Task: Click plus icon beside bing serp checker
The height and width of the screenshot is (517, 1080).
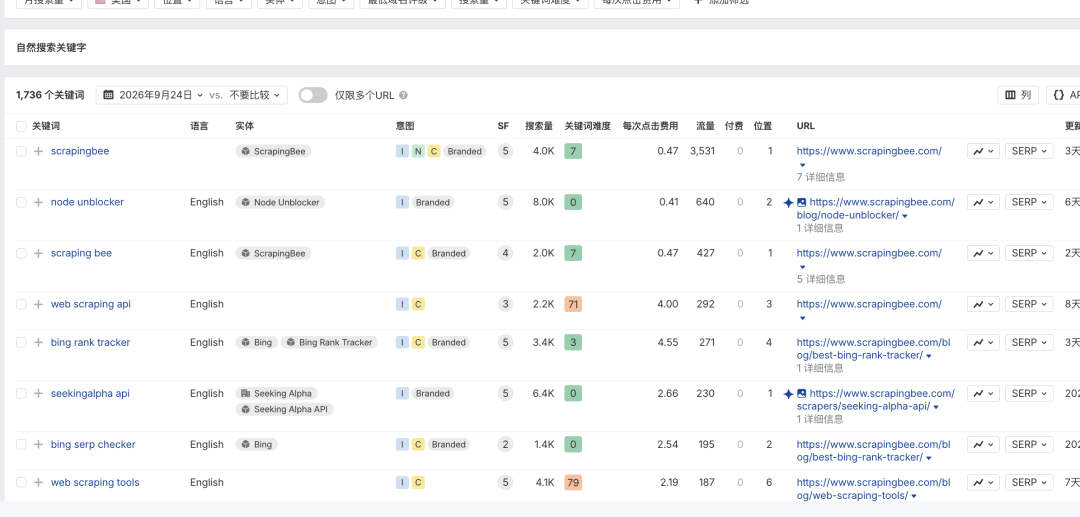Action: tap(39, 445)
